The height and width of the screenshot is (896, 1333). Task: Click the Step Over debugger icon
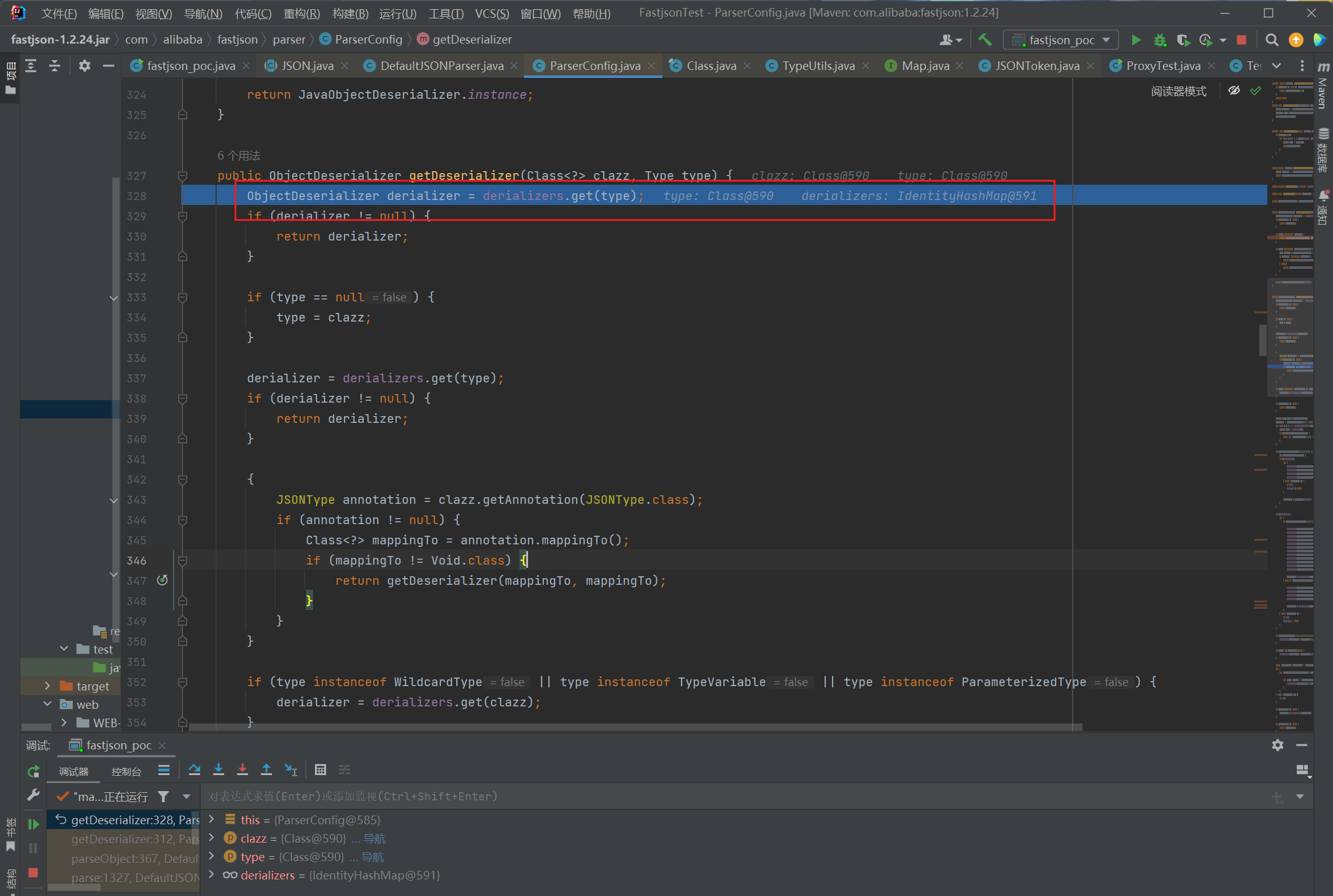pyautogui.click(x=195, y=770)
